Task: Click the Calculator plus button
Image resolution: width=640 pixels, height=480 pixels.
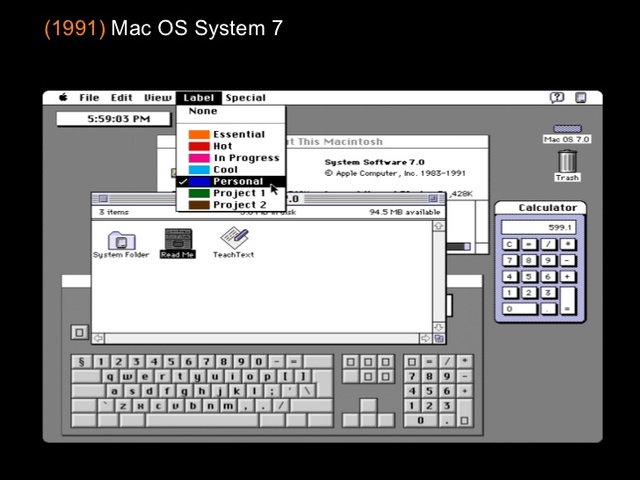Action: click(568, 276)
